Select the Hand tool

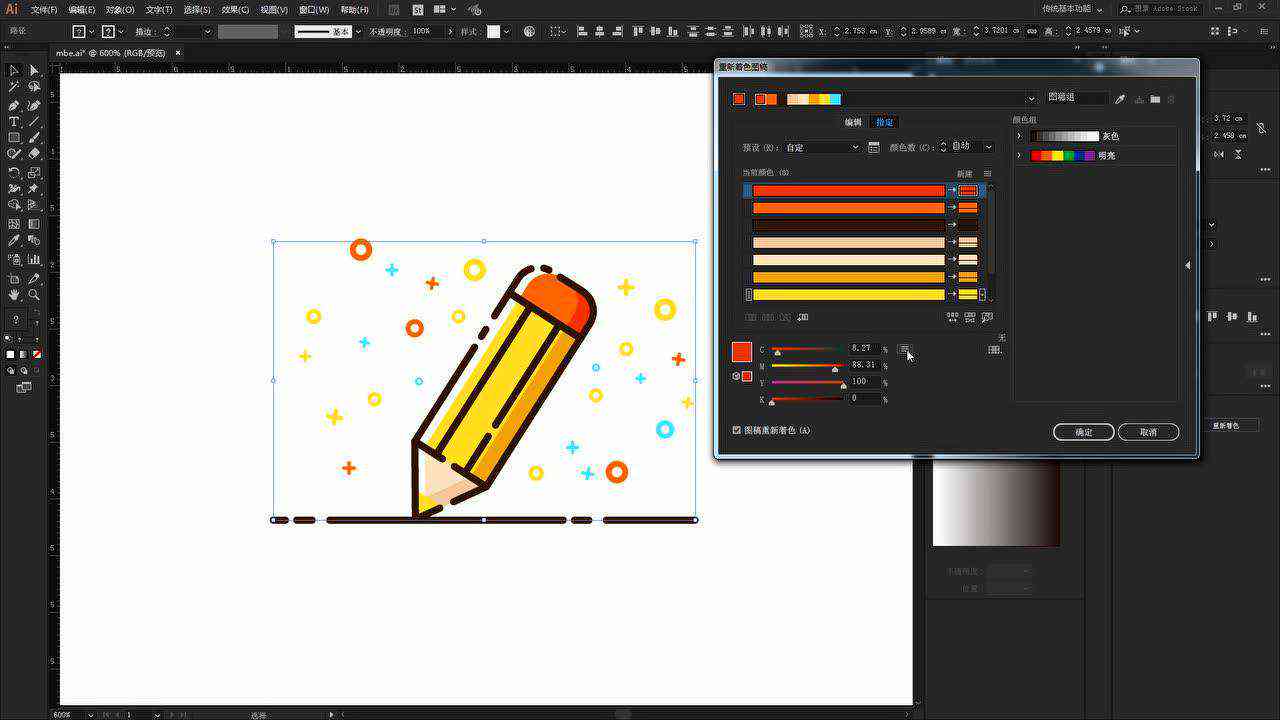tap(14, 295)
